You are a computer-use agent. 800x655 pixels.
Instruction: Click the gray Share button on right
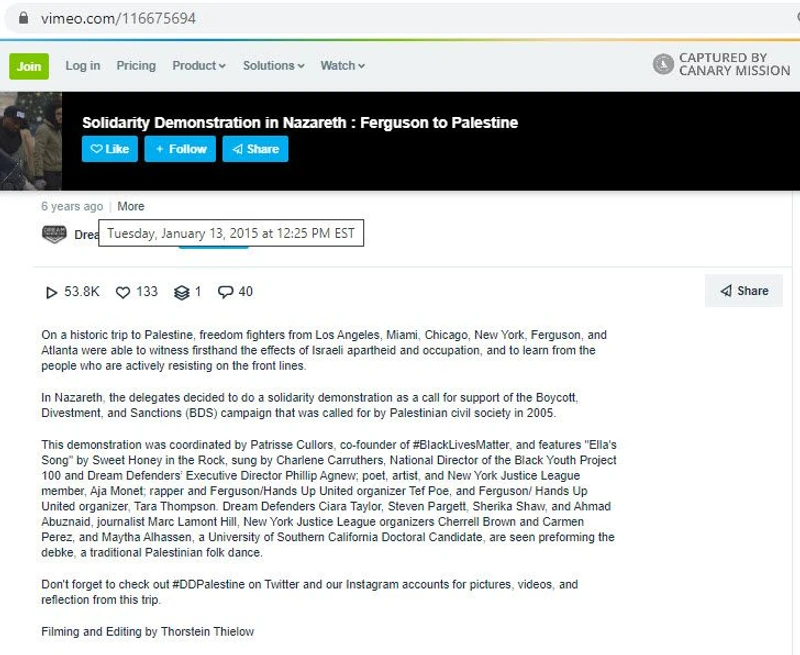(x=744, y=291)
